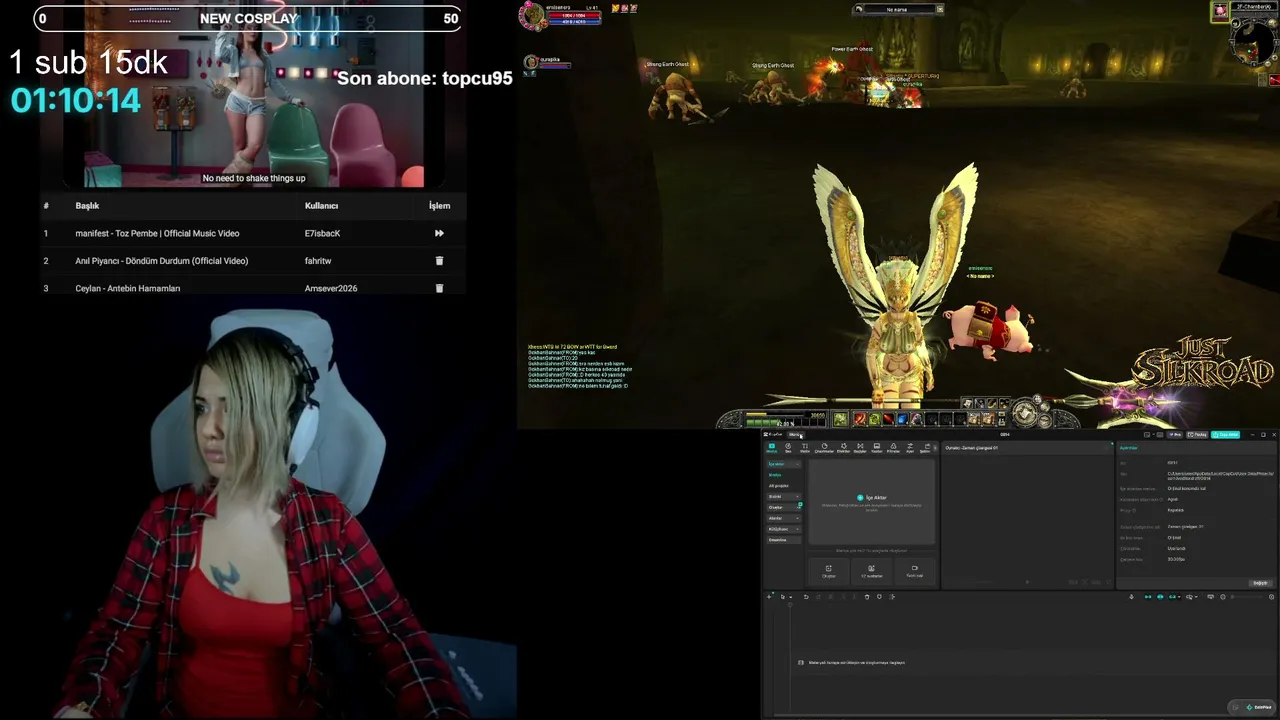This screenshot has height=720, width=1280.
Task: Toggle the first teal snapping button
Action: pos(1148,597)
